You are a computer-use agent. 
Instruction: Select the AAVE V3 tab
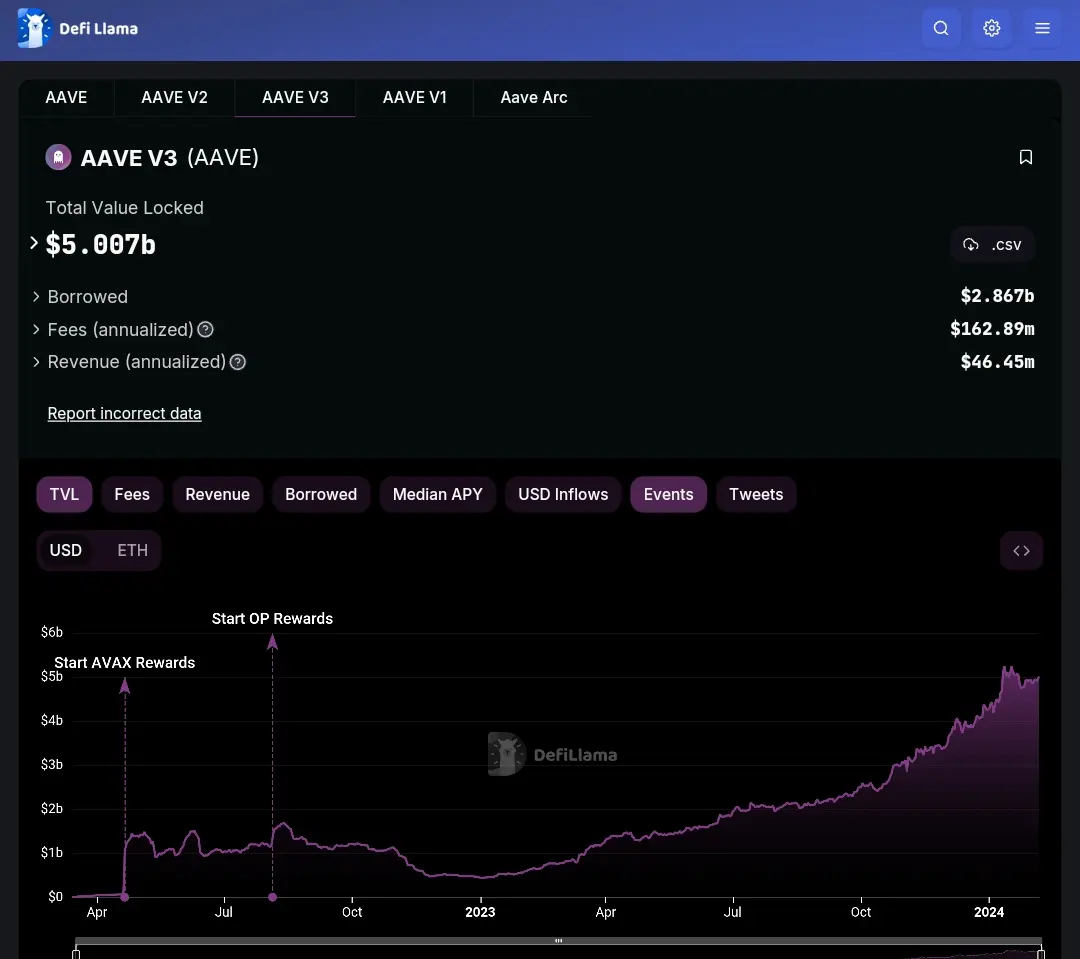[295, 98]
